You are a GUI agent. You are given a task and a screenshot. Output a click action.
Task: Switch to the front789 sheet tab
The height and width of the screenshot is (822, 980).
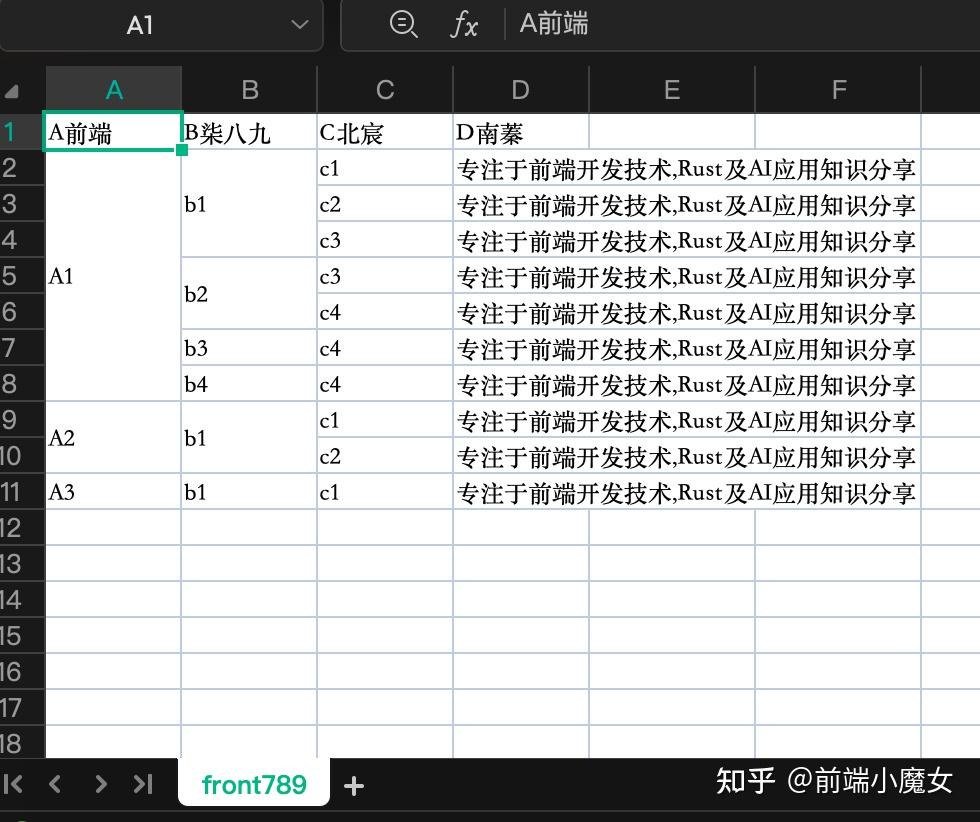(x=254, y=786)
